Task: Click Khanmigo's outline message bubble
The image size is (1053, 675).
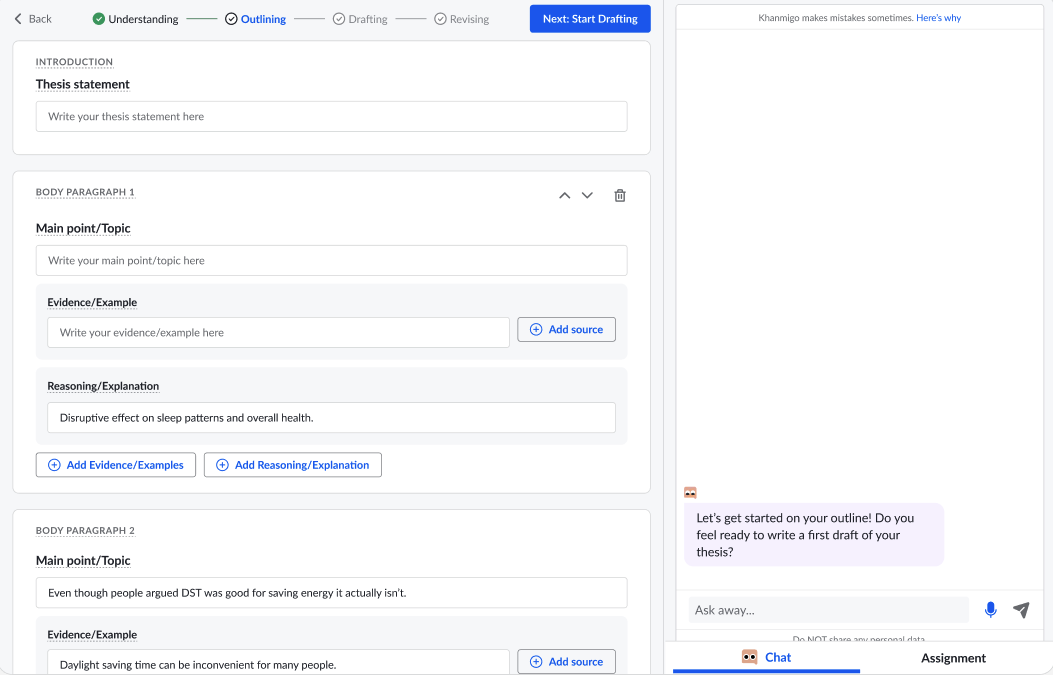Action: pos(814,535)
